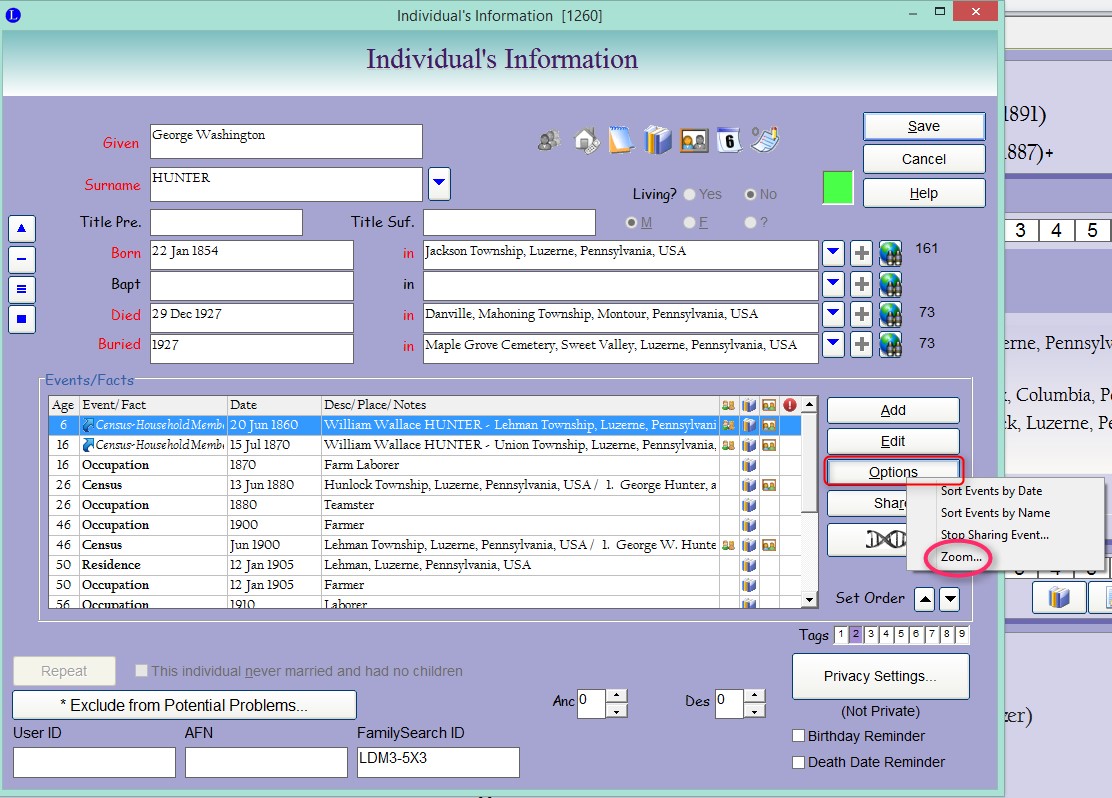Choose Stop Sharing Event...
Viewport: 1112px width, 798px height.
point(994,535)
